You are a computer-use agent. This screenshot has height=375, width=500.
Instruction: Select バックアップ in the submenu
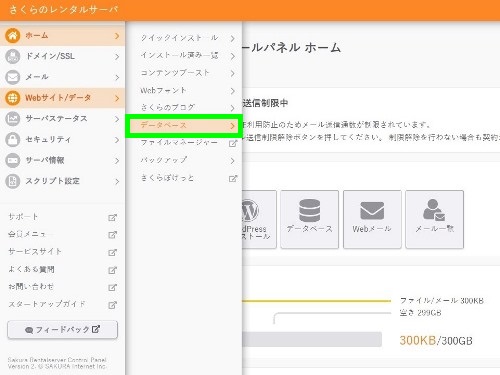(164, 160)
